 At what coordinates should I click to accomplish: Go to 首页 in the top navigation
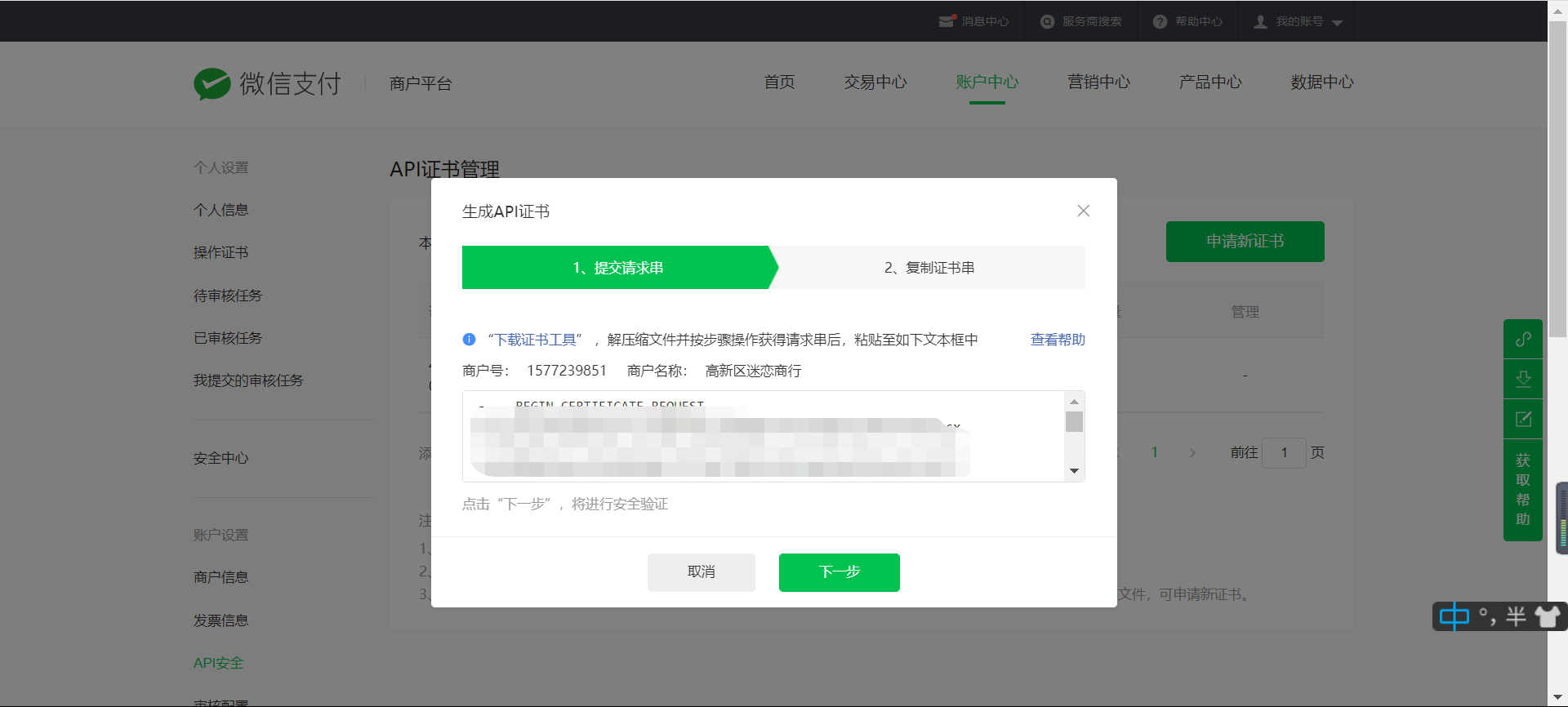(779, 82)
